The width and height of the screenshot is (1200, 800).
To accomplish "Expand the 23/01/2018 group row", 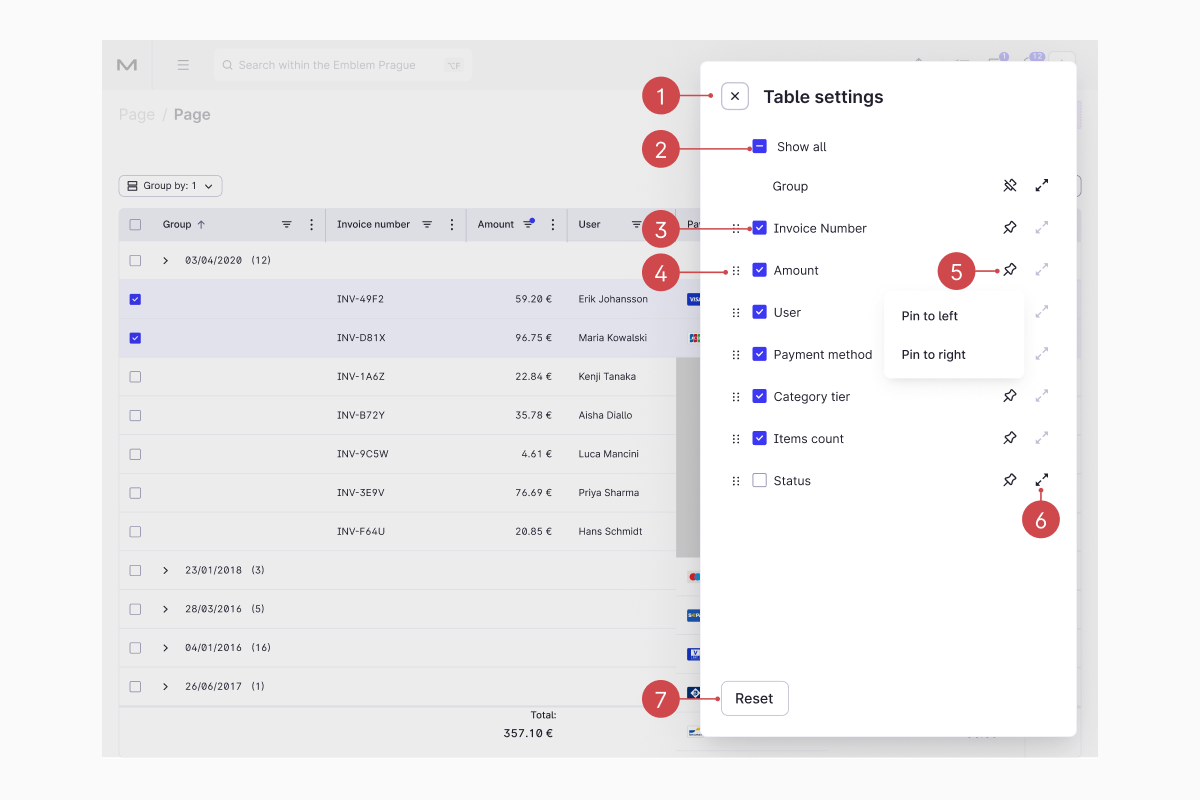I will click(x=166, y=570).
